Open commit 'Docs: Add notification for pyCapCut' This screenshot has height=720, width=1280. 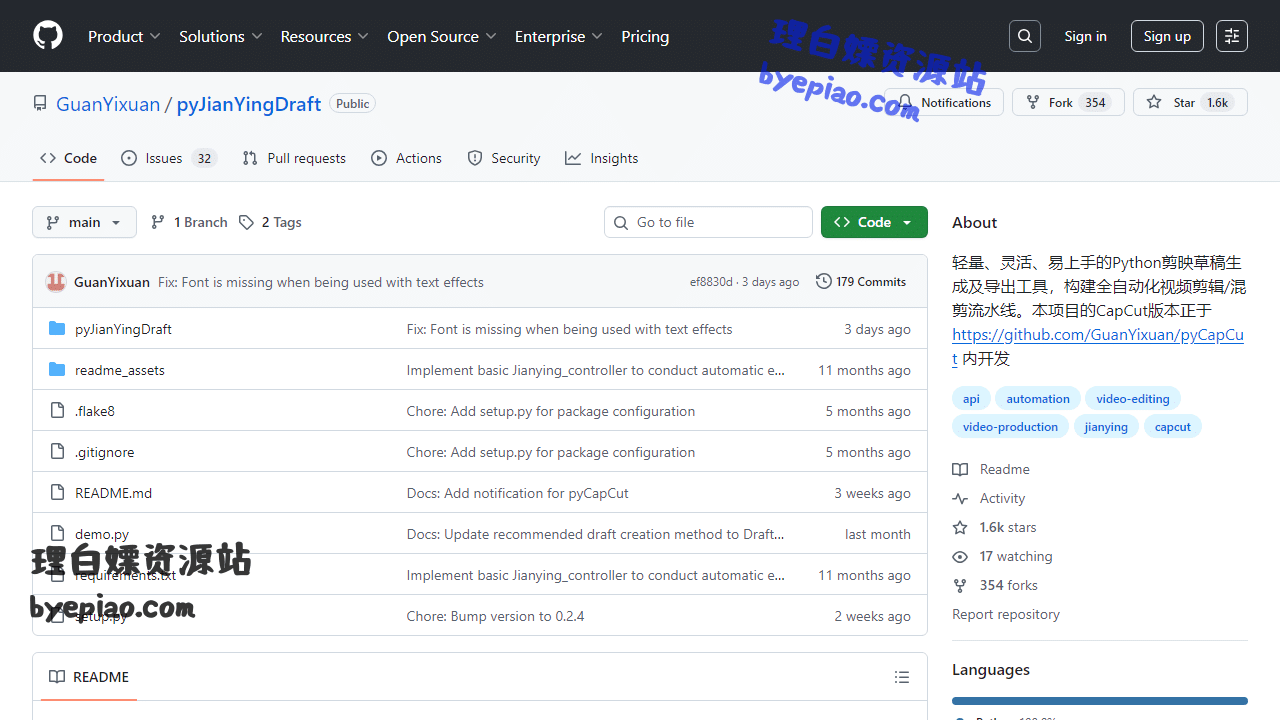517,493
